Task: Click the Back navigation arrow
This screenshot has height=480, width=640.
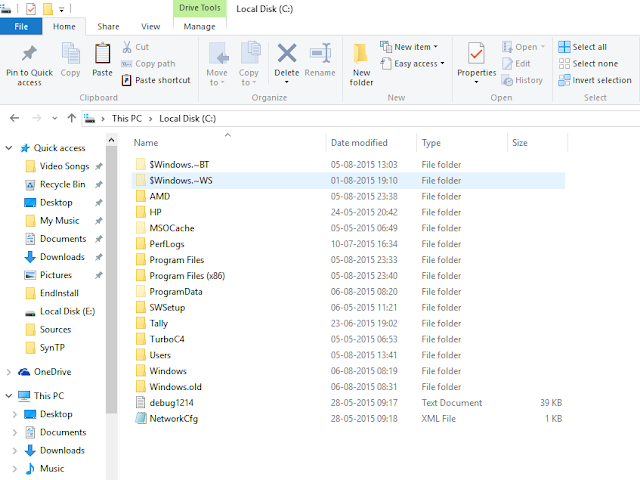Action: [15, 118]
